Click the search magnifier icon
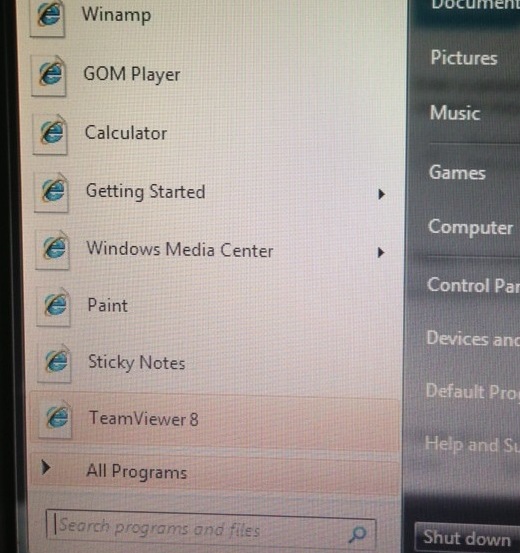520x553 pixels. pyautogui.click(x=357, y=534)
